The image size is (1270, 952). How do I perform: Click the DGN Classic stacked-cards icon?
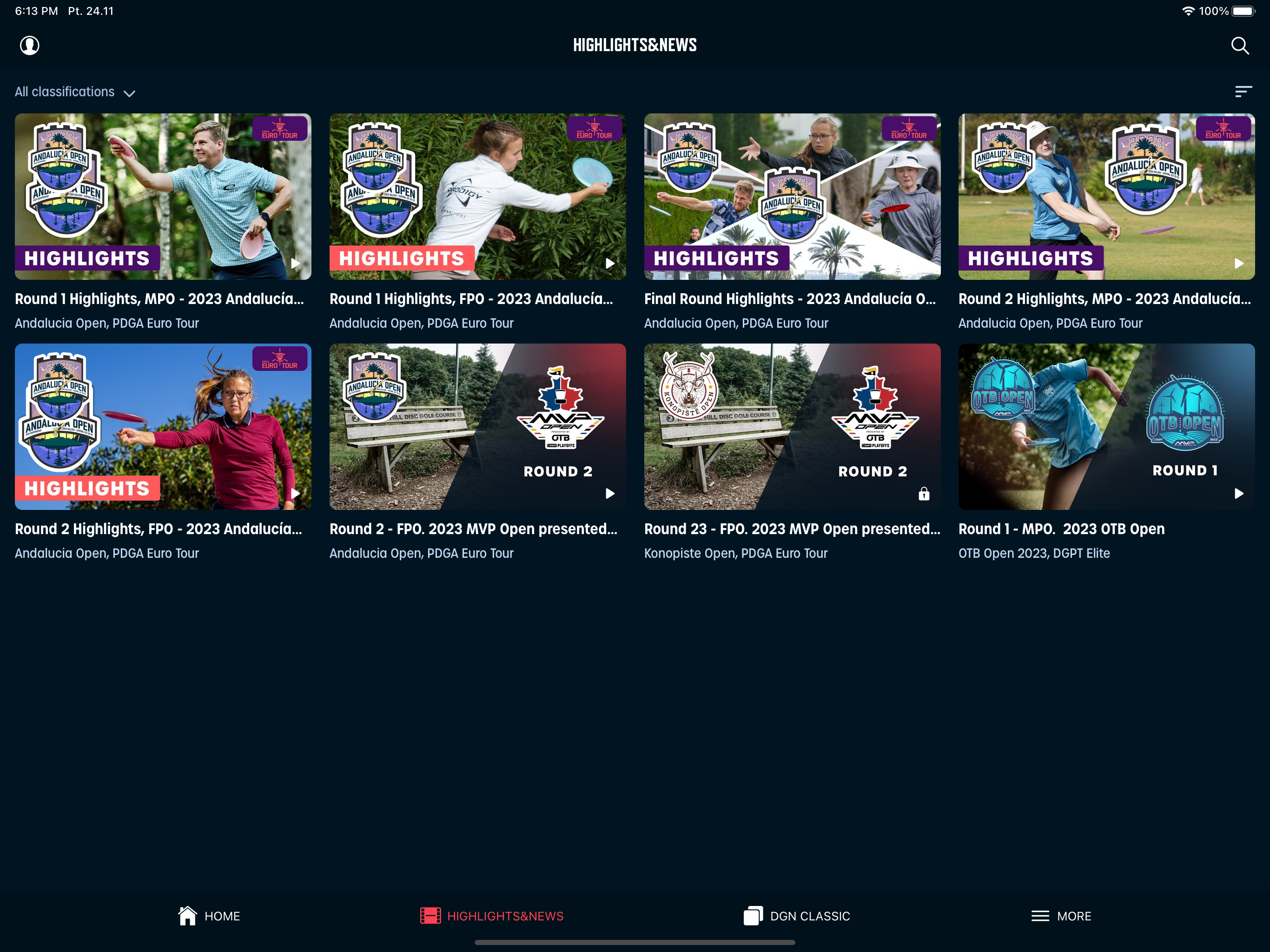click(753, 915)
